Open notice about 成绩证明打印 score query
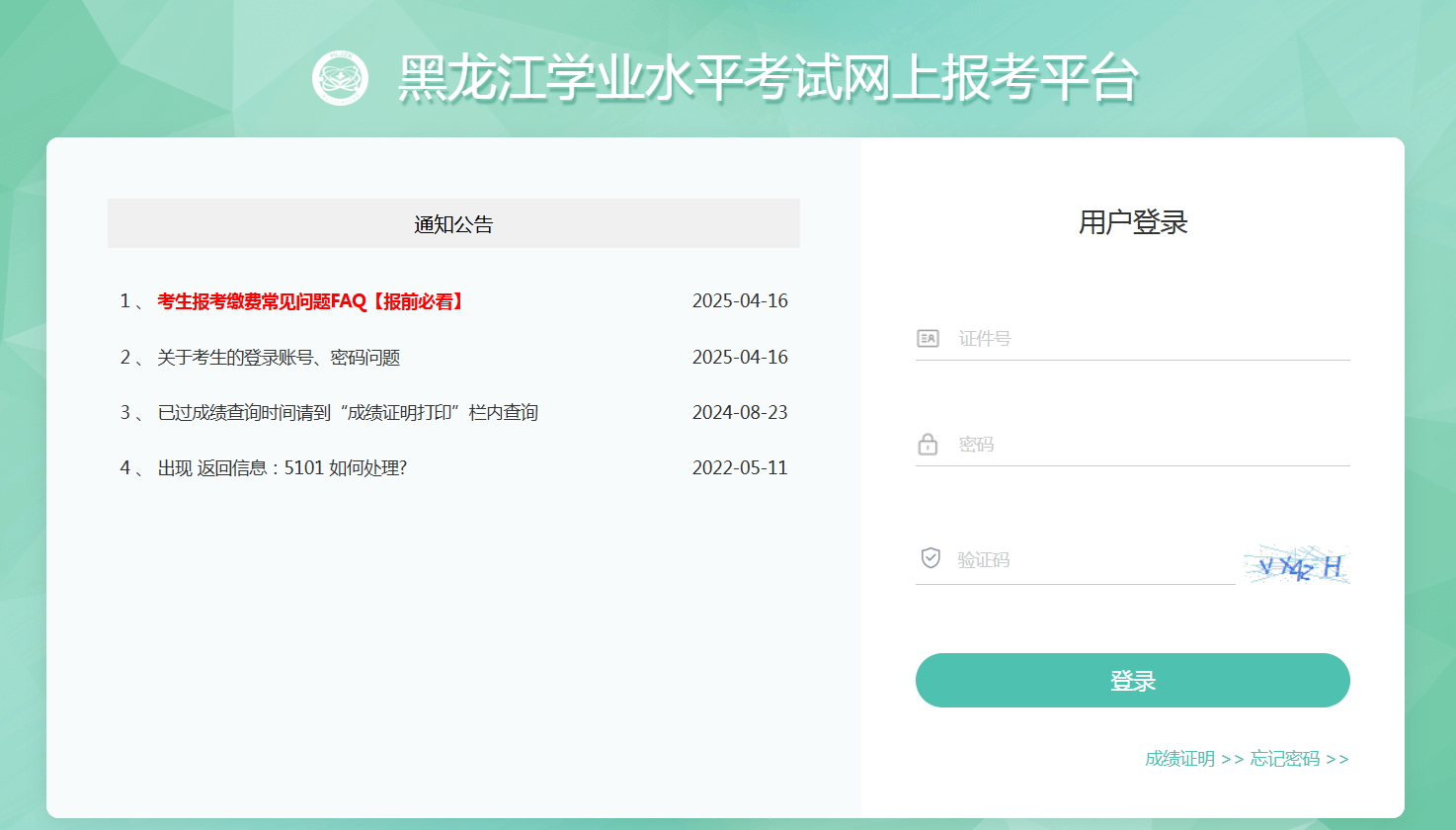The width and height of the screenshot is (1456, 830). coord(348,413)
